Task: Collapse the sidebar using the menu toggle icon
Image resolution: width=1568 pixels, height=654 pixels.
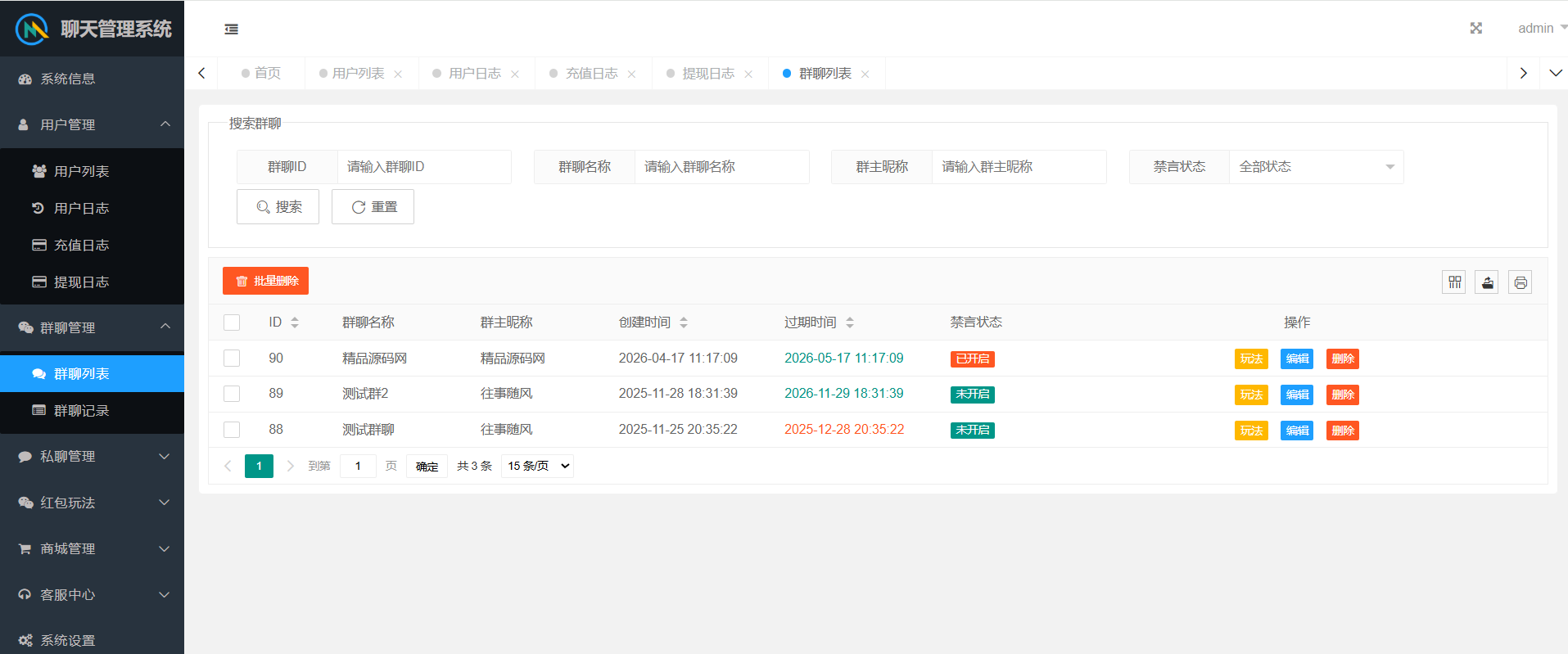Action: point(232,29)
